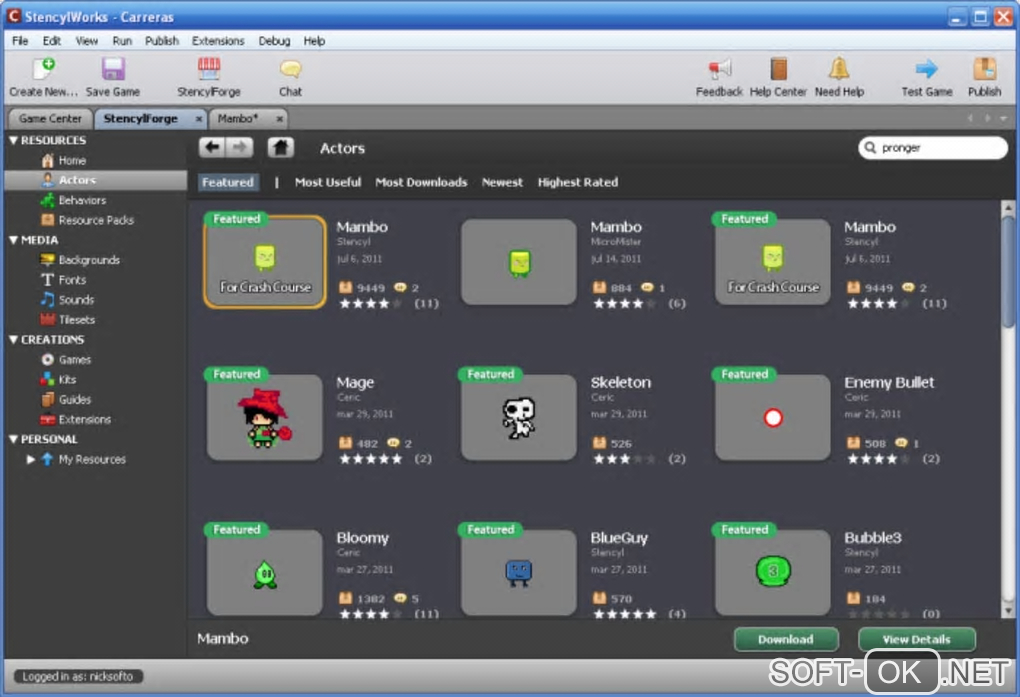The height and width of the screenshot is (697, 1020).
Task: Click the Create New toolbar icon
Action: (x=43, y=69)
